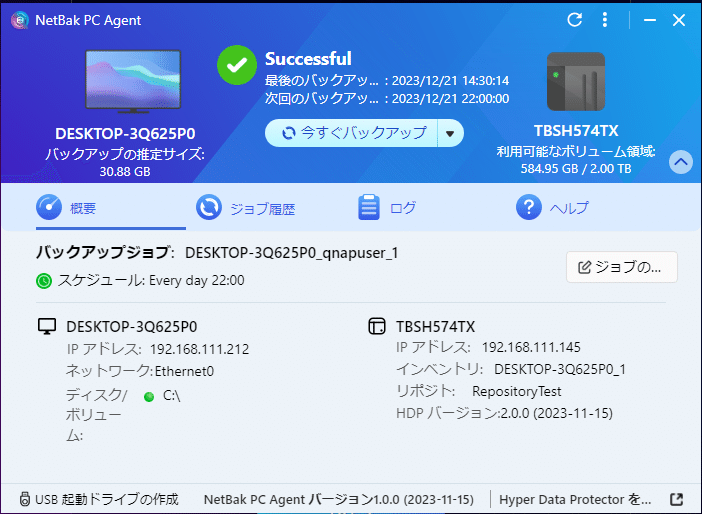Click the ログ clipboard icon
The height and width of the screenshot is (514, 702).
point(369,207)
